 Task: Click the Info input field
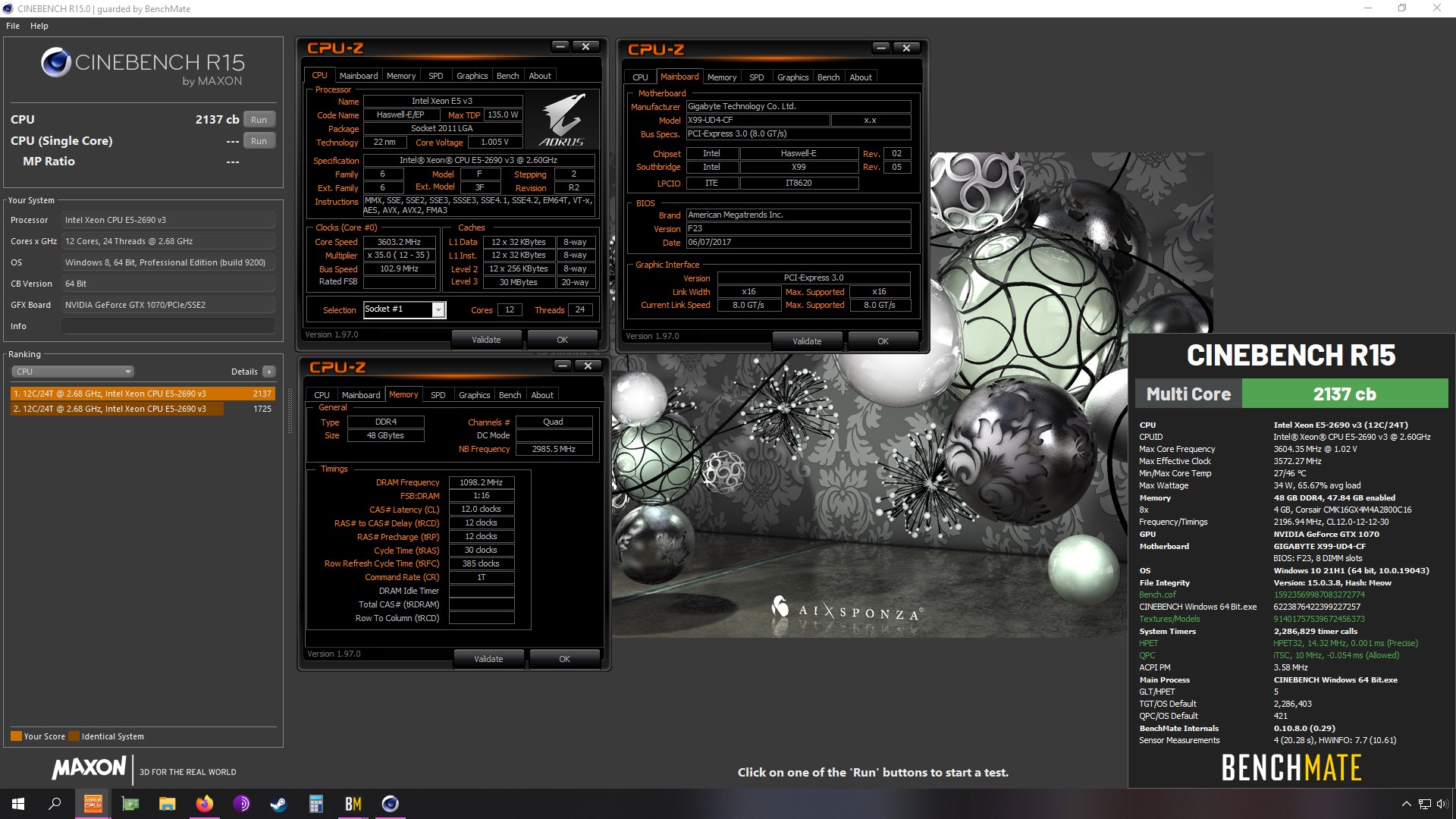click(x=168, y=326)
